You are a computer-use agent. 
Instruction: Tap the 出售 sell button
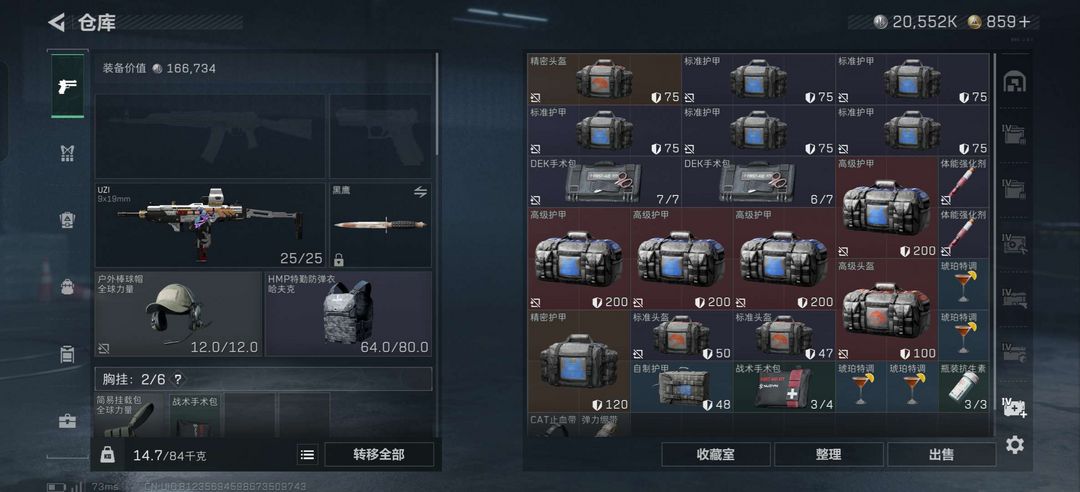coord(942,455)
